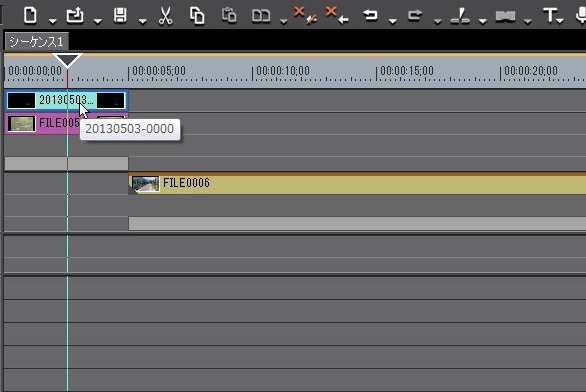The image size is (586, 392).
Task: Click the Replace clip icon
Action: (261, 16)
